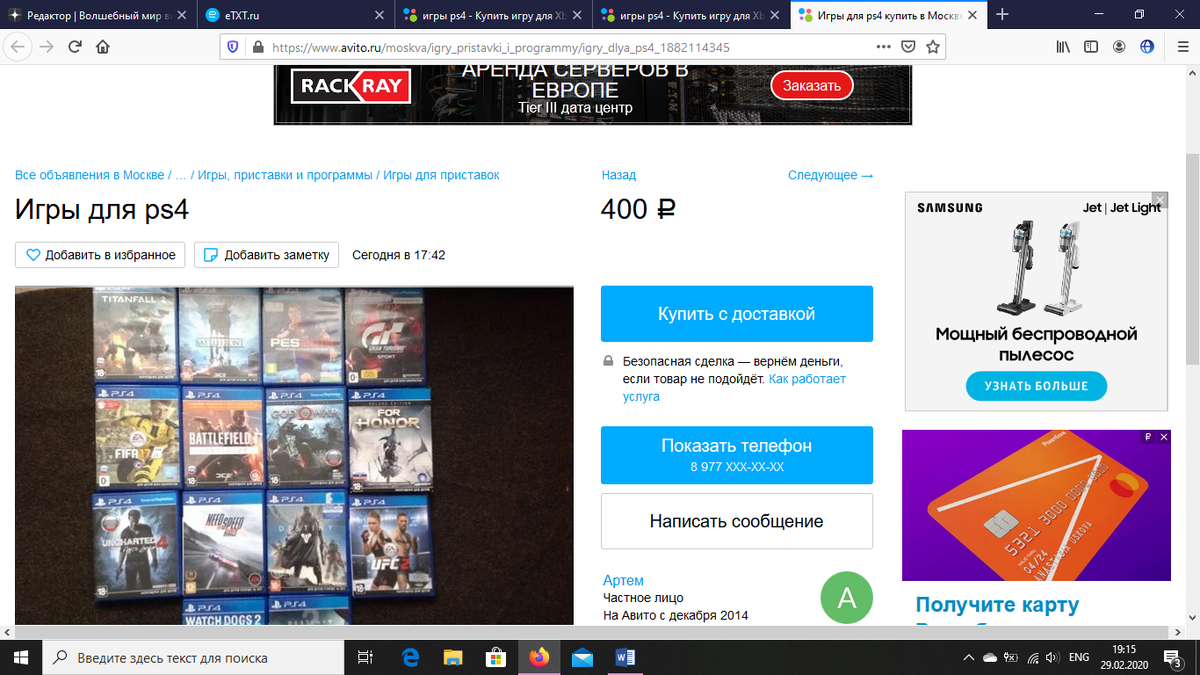The width and height of the screenshot is (1200, 675).
Task: Open Firefox account icon
Action: (x=1119, y=47)
